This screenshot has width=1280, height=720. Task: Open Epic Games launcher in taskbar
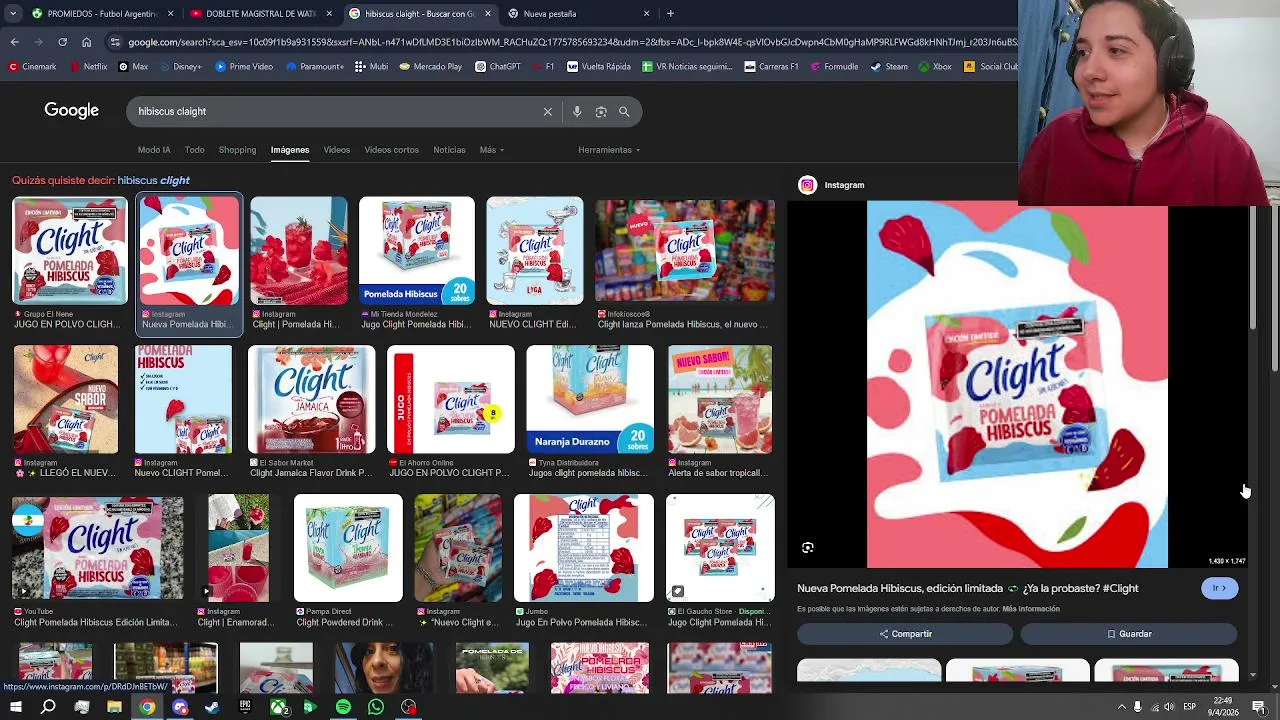(245, 707)
